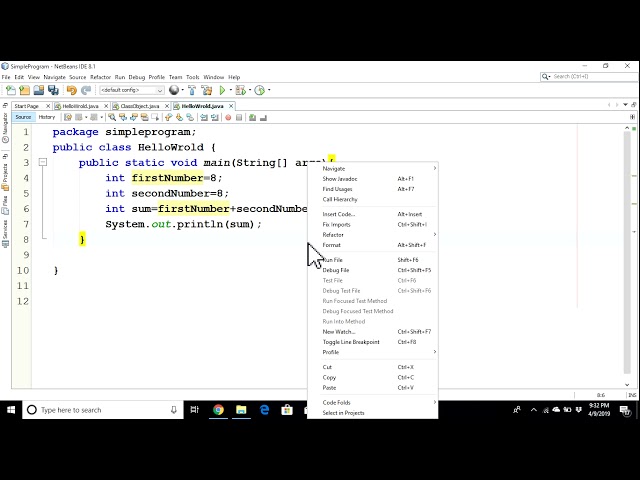Click the Stop Macro Recording icon
Viewport: 640px width, 480px height.
click(x=239, y=118)
